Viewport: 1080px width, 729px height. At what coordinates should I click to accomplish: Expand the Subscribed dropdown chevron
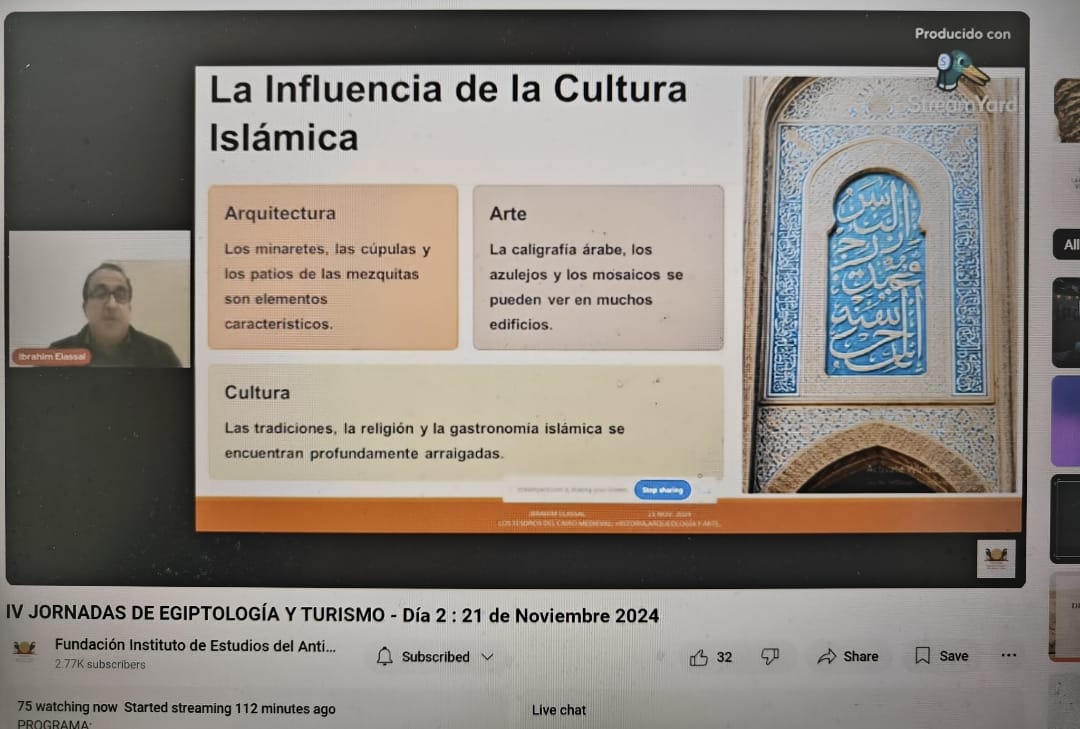[488, 657]
